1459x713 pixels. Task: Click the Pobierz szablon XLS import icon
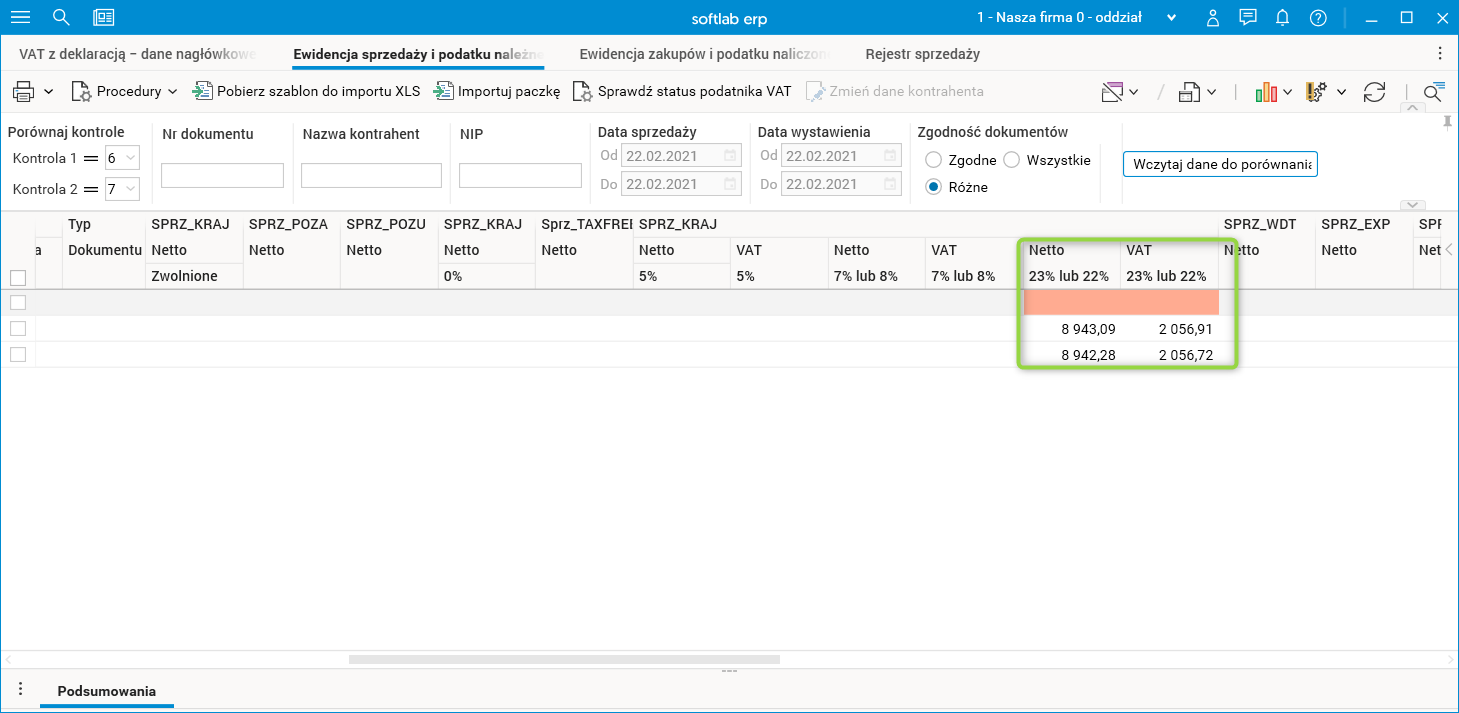[203, 91]
